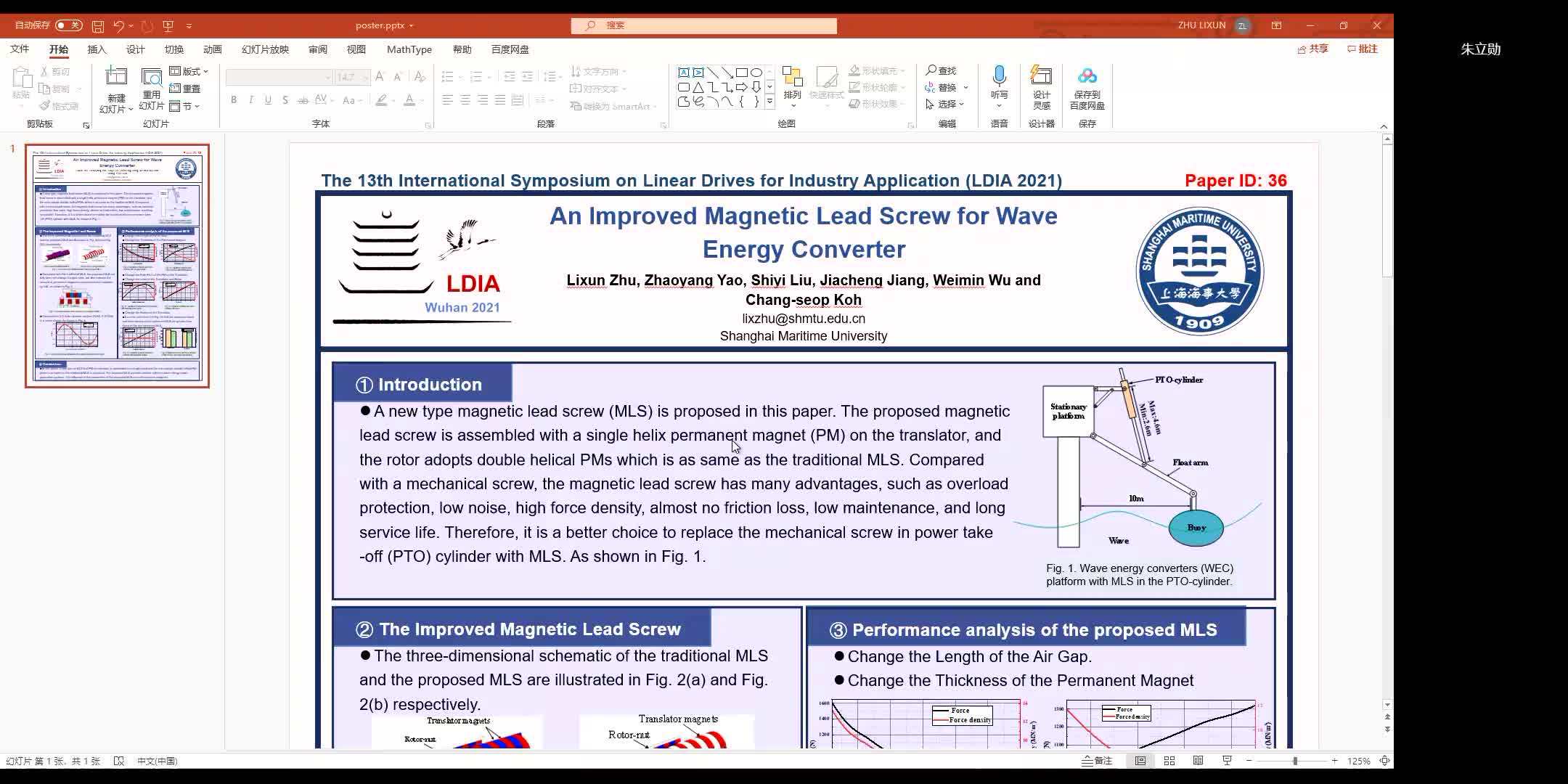Image resolution: width=1568 pixels, height=784 pixels.
Task: Select the triangle shape in gallery
Action: coord(698,87)
